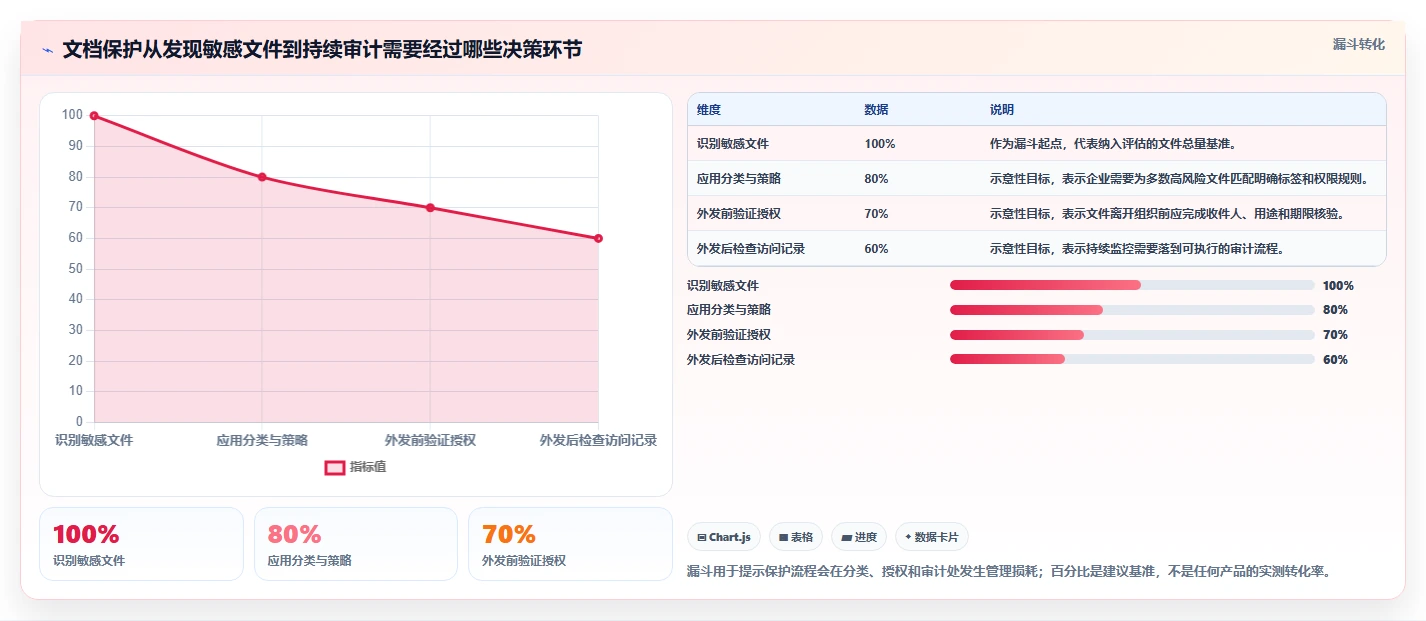Click the 60% label beside last progress bar
Viewport: 1426px width, 621px height.
(x=1335, y=360)
